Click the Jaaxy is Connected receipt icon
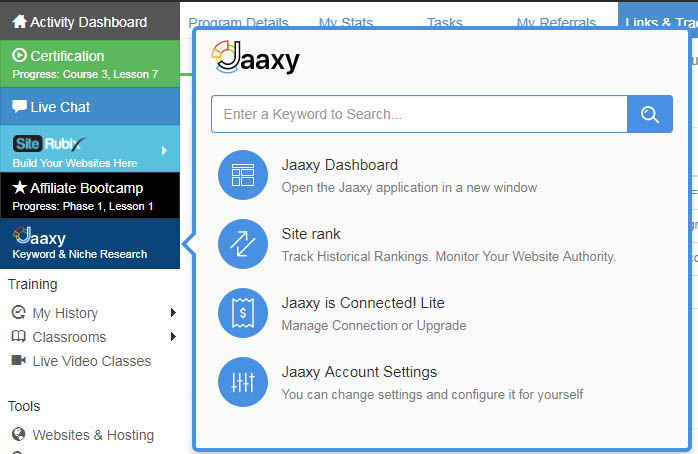 click(243, 313)
